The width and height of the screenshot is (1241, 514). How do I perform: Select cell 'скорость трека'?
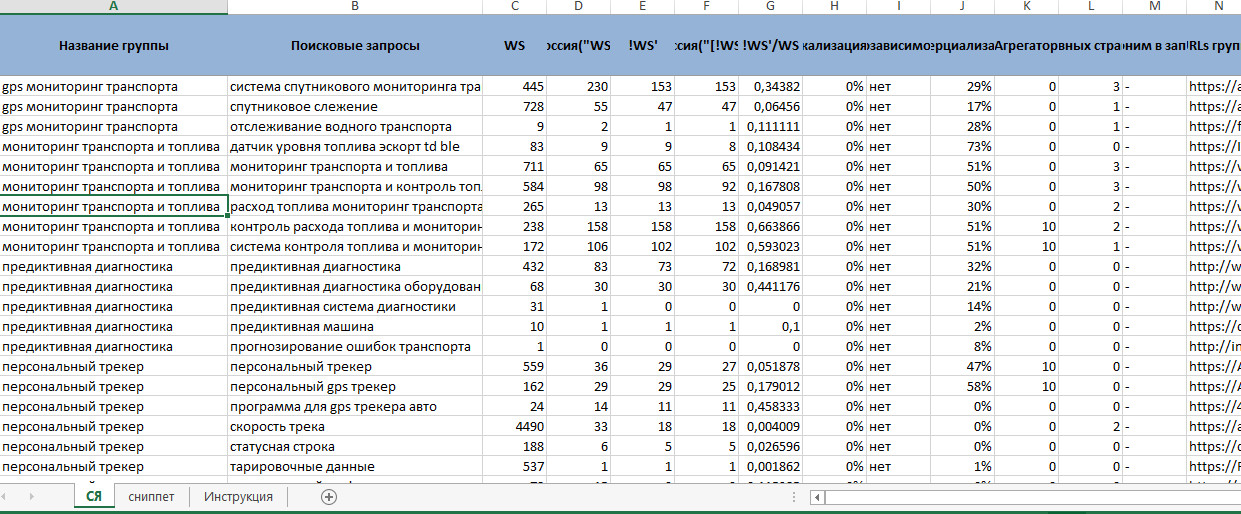(x=355, y=427)
